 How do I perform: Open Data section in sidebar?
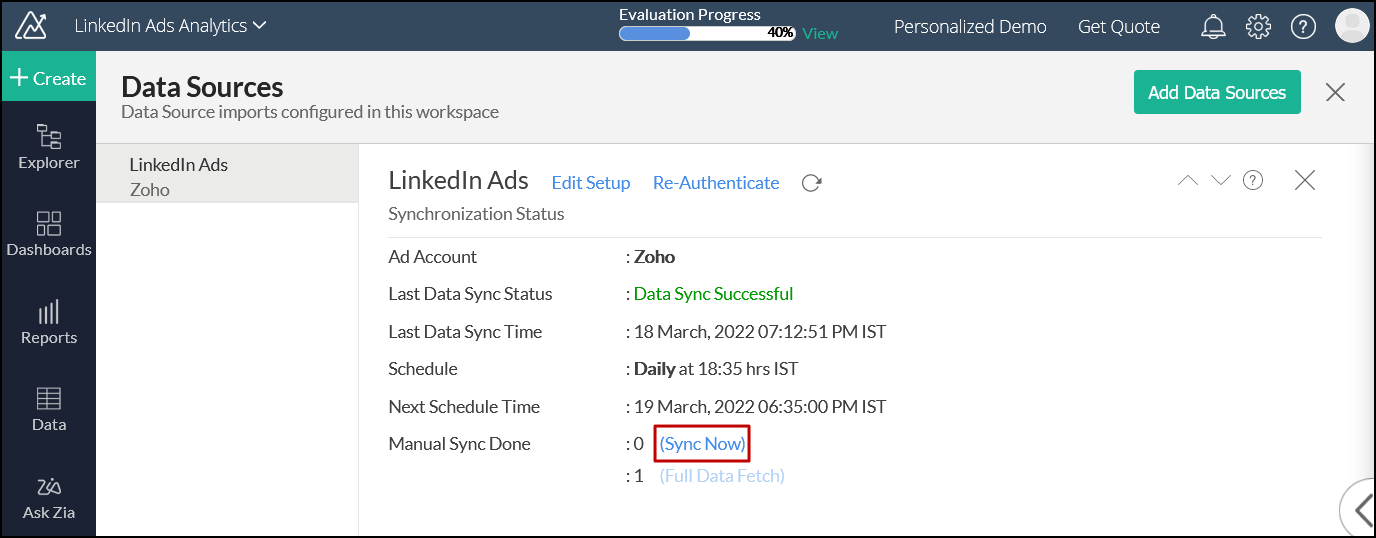[x=48, y=409]
